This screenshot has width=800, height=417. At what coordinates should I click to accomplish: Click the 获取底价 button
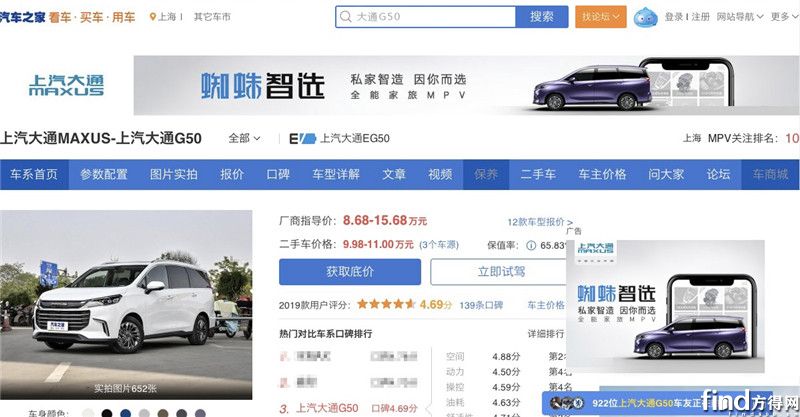(x=349, y=272)
